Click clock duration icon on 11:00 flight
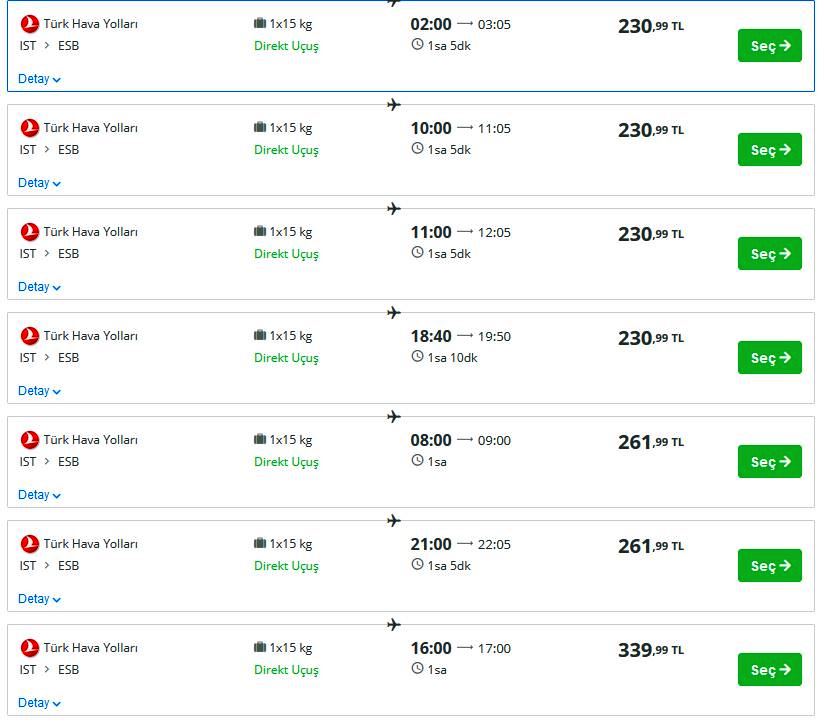 [417, 252]
